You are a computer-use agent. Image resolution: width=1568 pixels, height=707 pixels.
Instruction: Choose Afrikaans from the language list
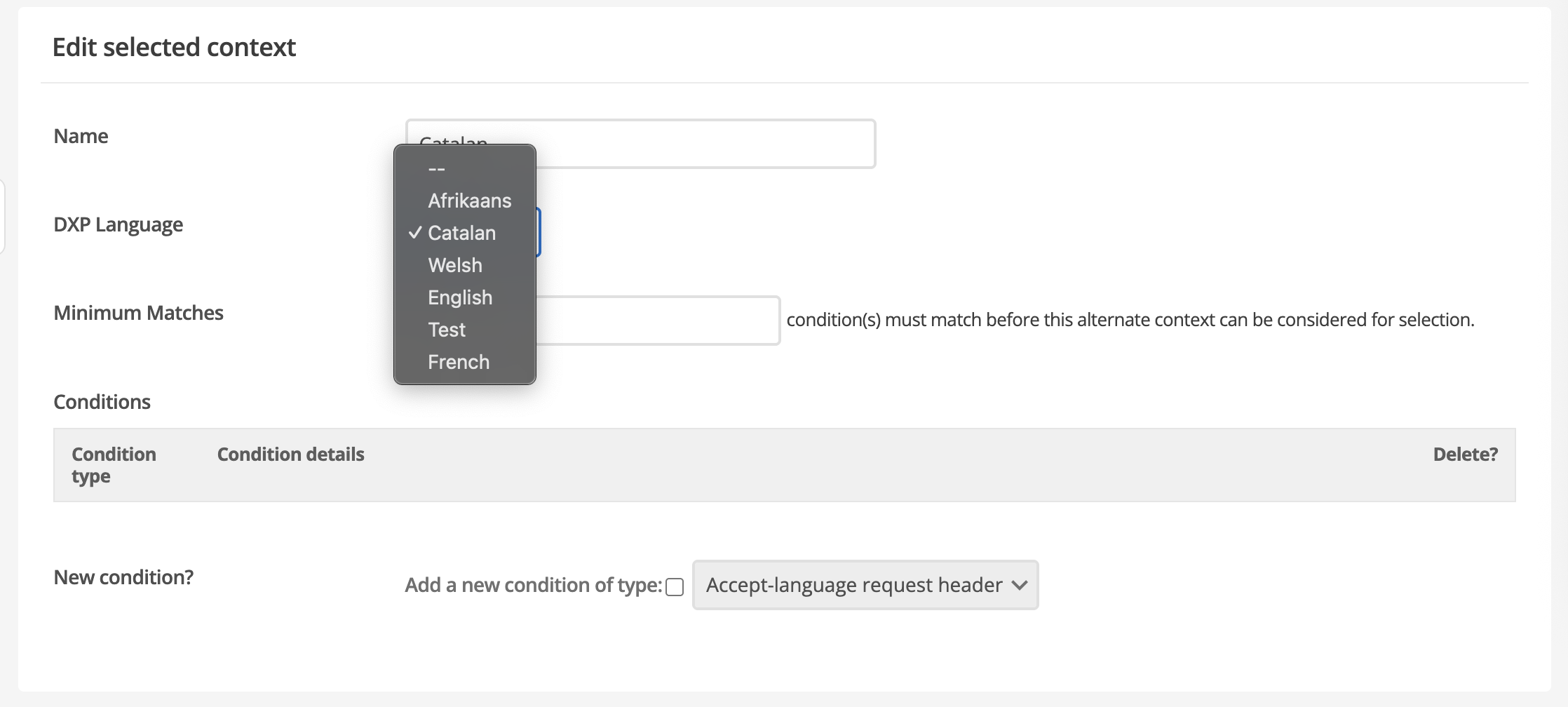[469, 201]
